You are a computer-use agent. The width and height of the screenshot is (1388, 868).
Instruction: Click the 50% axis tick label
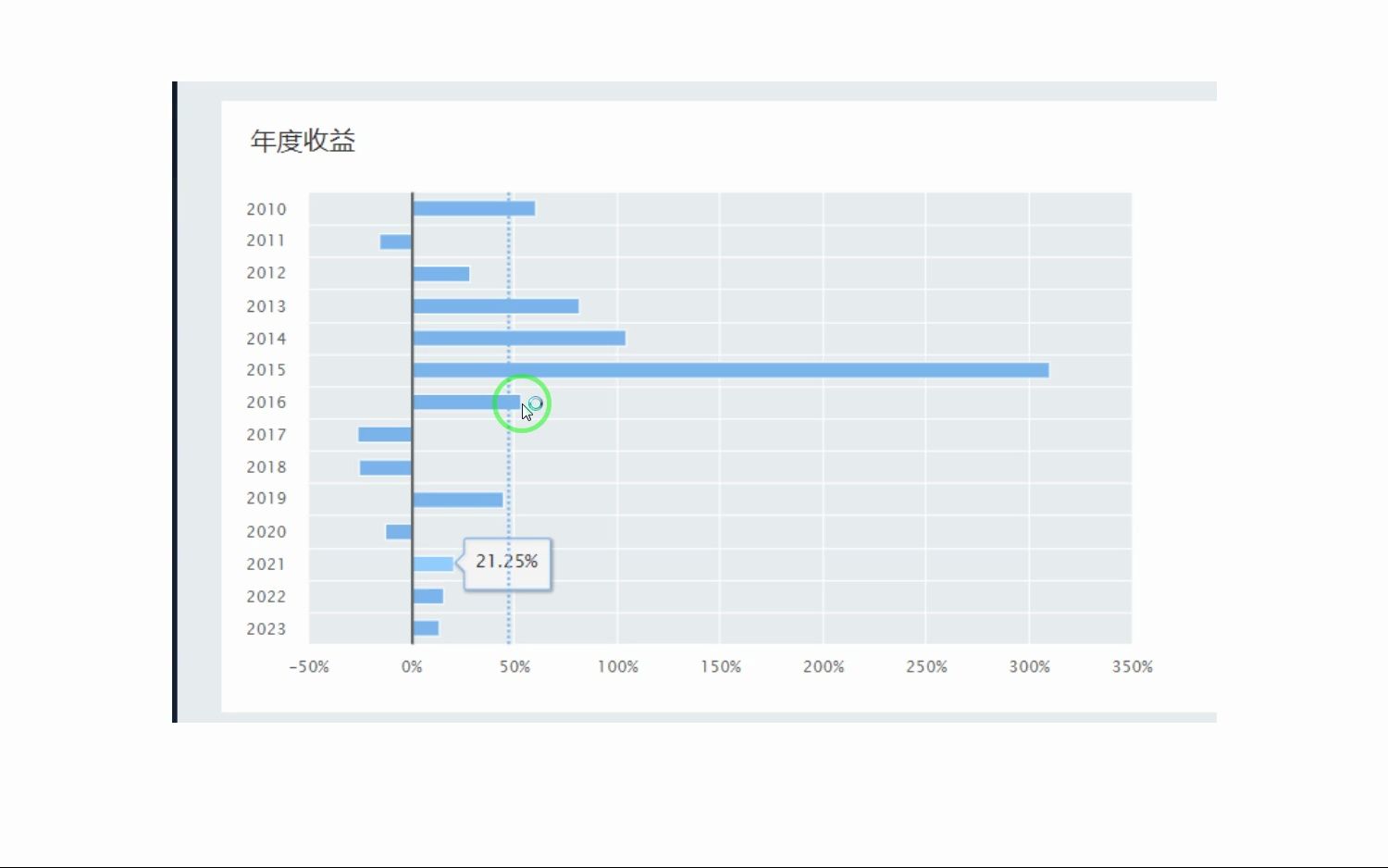click(515, 667)
